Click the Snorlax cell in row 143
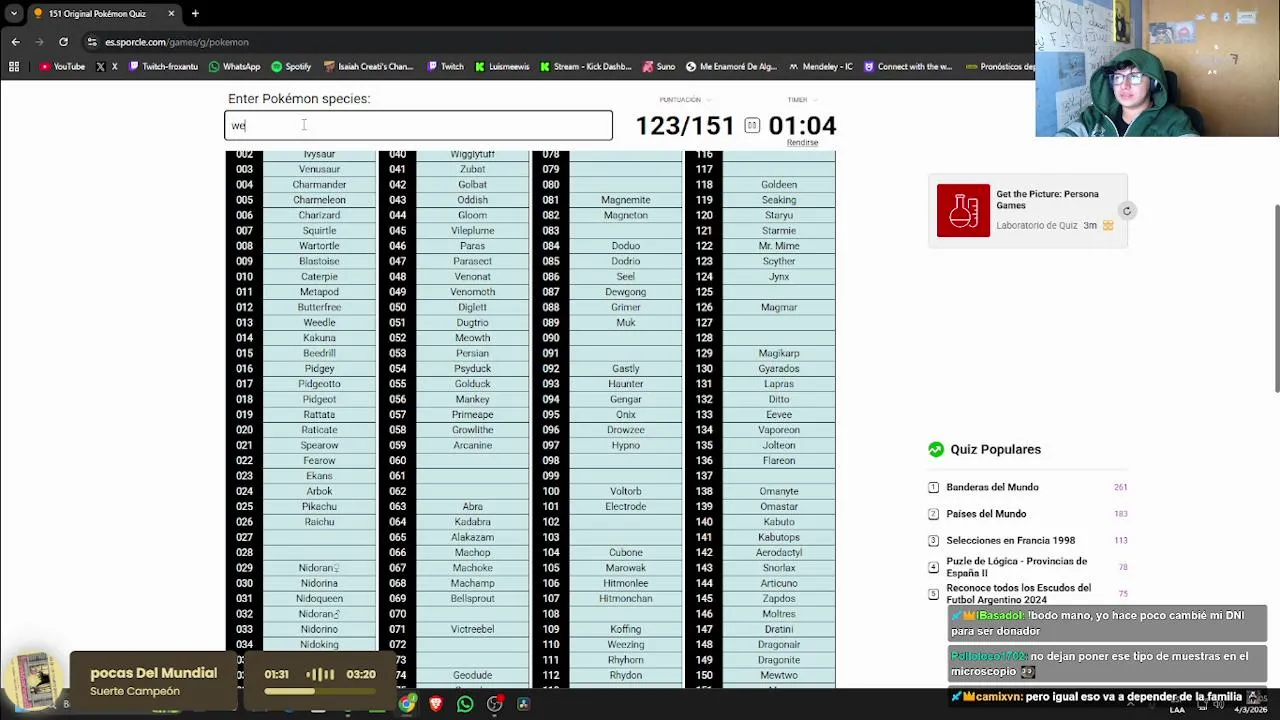This screenshot has height=720, width=1280. [778, 568]
